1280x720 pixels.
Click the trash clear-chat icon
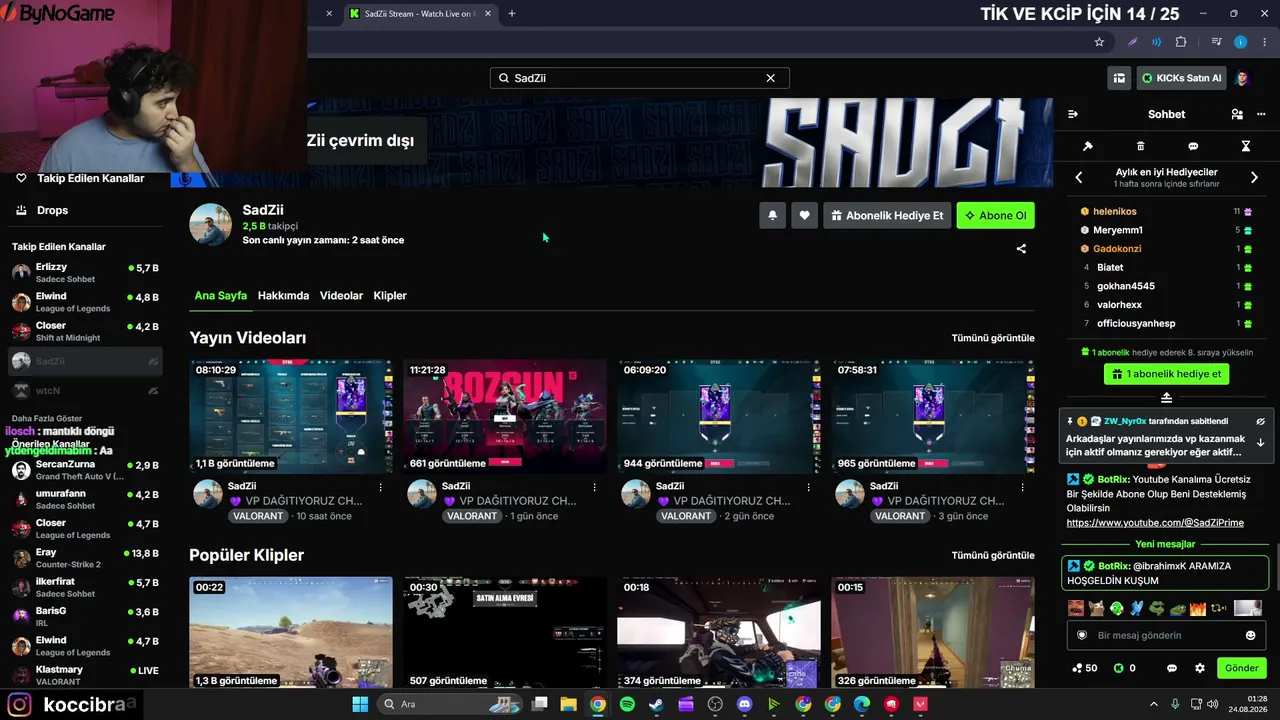coord(1141,146)
